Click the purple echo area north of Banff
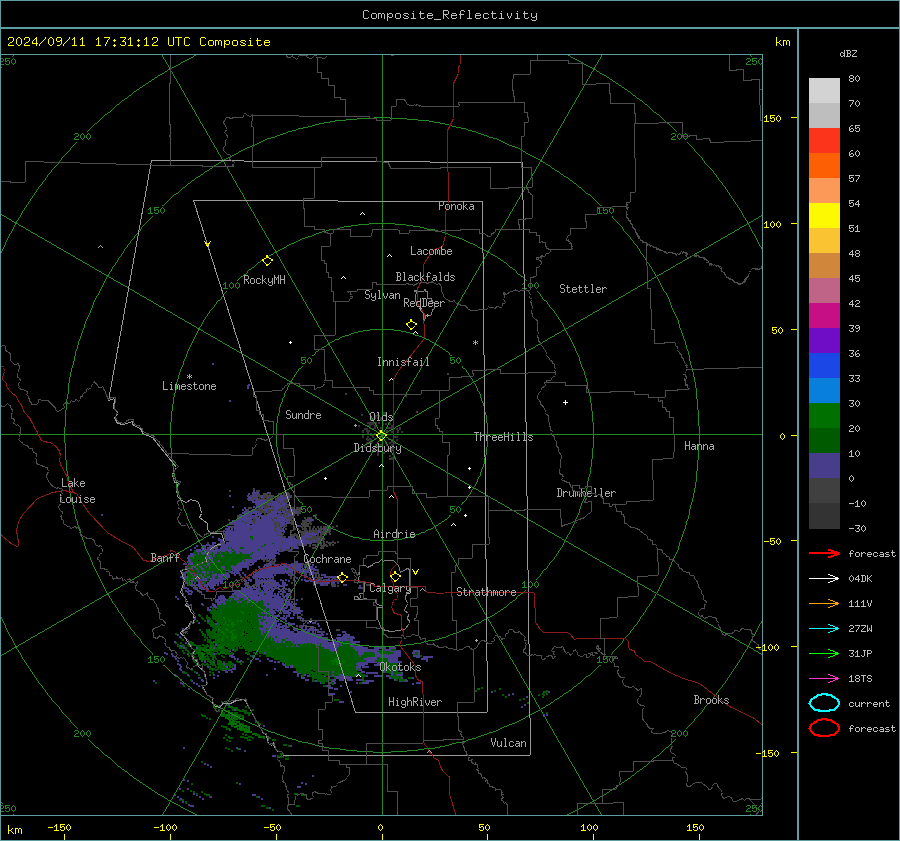 (258, 531)
